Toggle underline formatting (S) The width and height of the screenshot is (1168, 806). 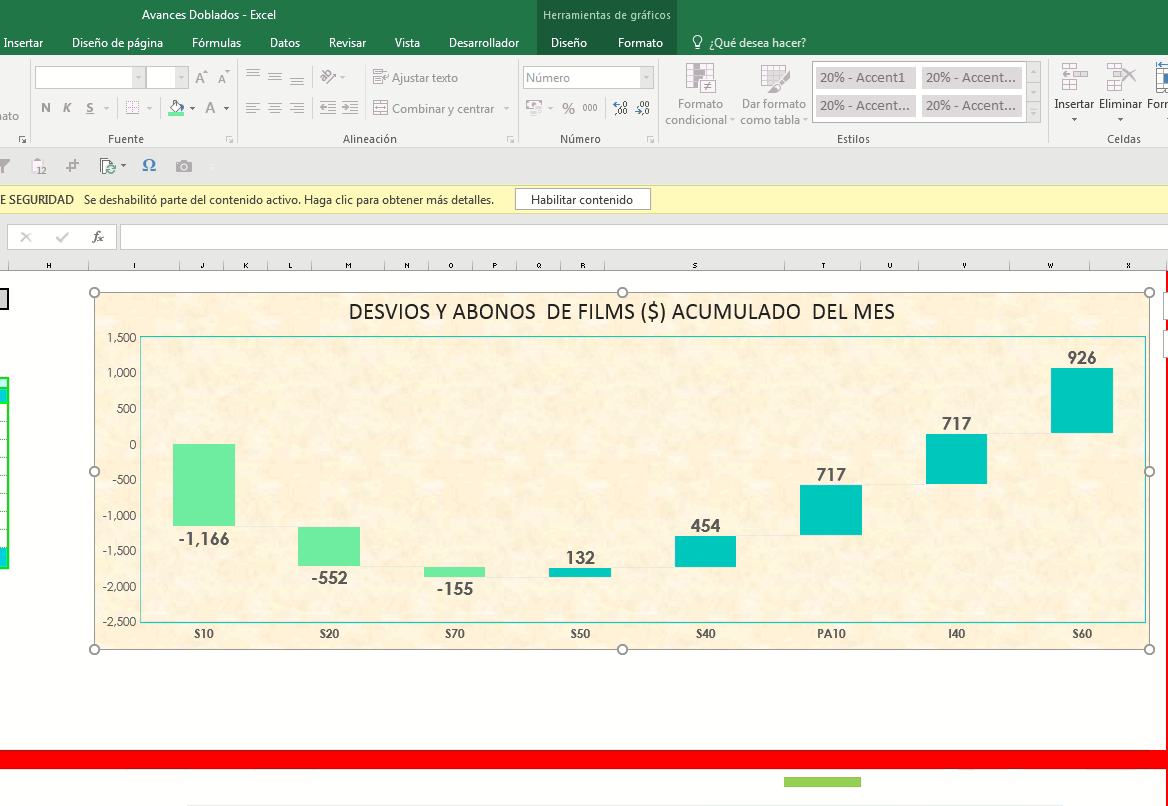[90, 108]
